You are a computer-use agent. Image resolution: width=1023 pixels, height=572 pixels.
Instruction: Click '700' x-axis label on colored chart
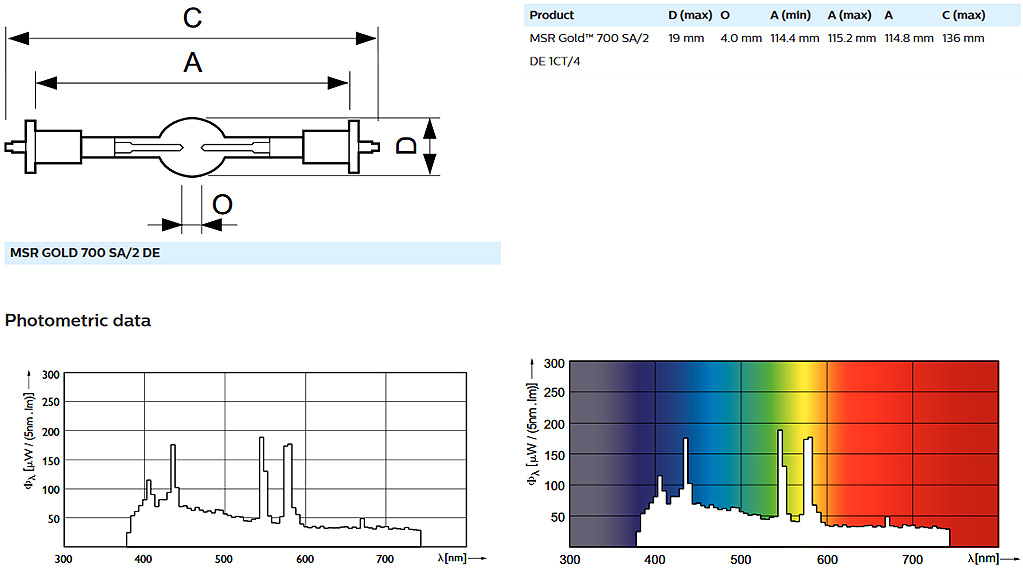[x=912, y=560]
